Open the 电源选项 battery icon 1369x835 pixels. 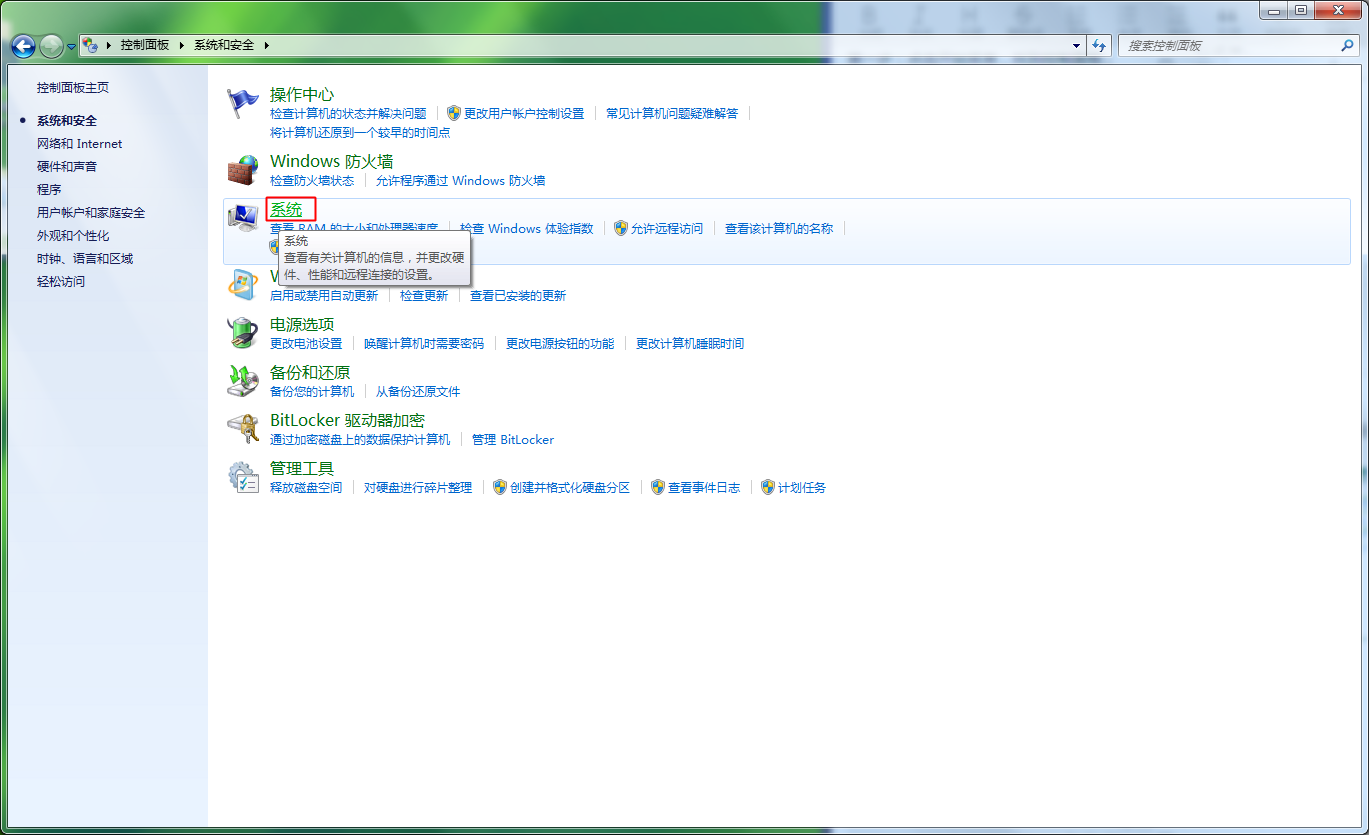click(x=243, y=333)
